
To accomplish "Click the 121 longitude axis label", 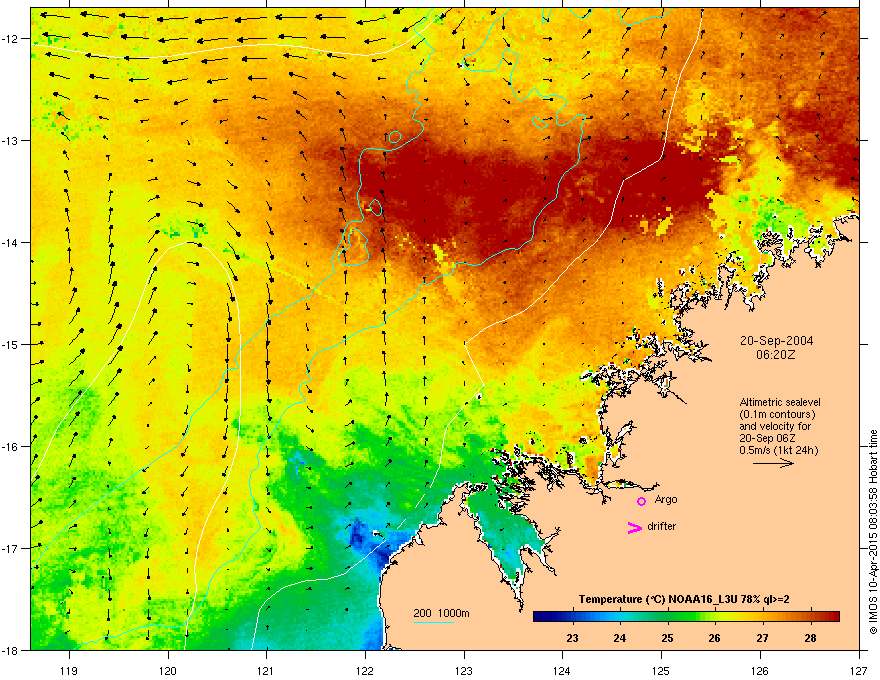I will coord(266,670).
